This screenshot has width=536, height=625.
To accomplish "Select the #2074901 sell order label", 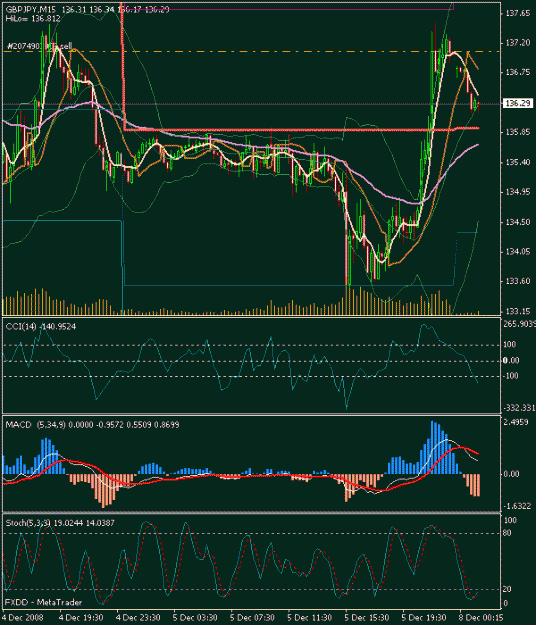I will (x=39, y=47).
